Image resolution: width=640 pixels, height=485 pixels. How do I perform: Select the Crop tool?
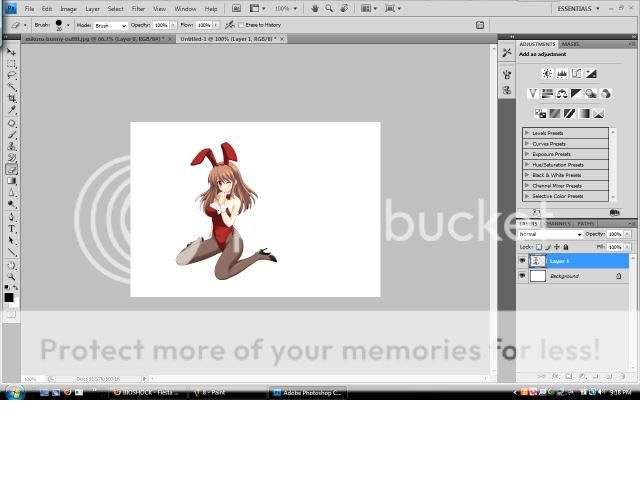coord(11,98)
